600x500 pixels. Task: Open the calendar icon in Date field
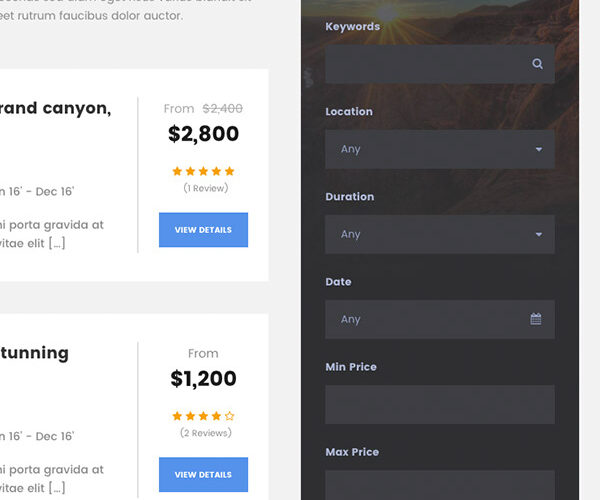point(536,319)
